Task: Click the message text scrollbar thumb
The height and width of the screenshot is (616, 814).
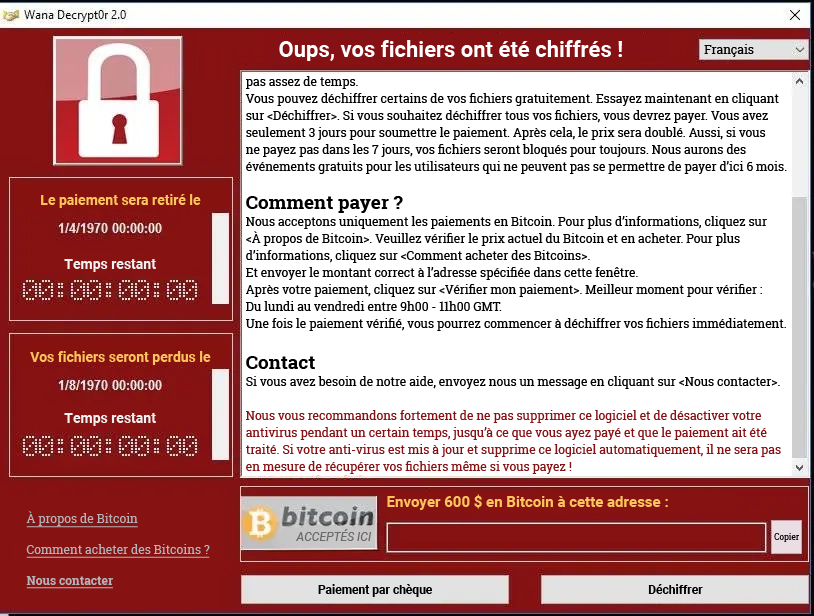Action: click(799, 327)
